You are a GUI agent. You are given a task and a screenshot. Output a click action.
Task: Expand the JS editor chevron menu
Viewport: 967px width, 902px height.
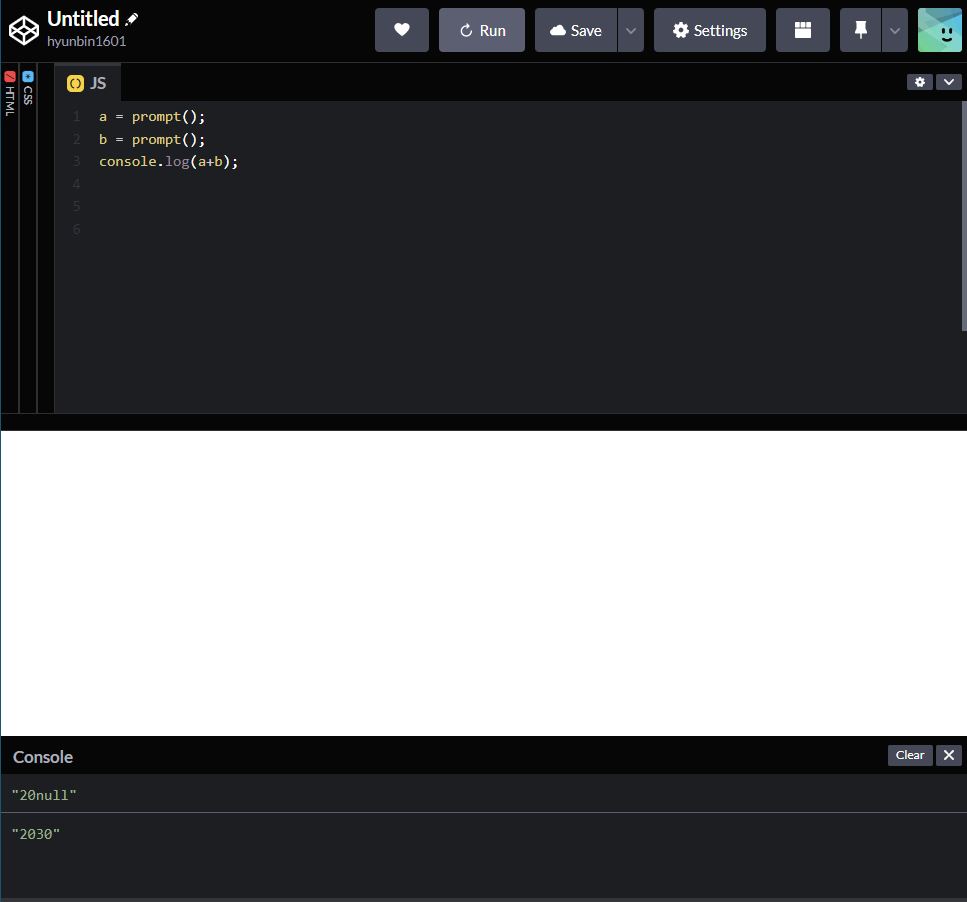pos(948,81)
